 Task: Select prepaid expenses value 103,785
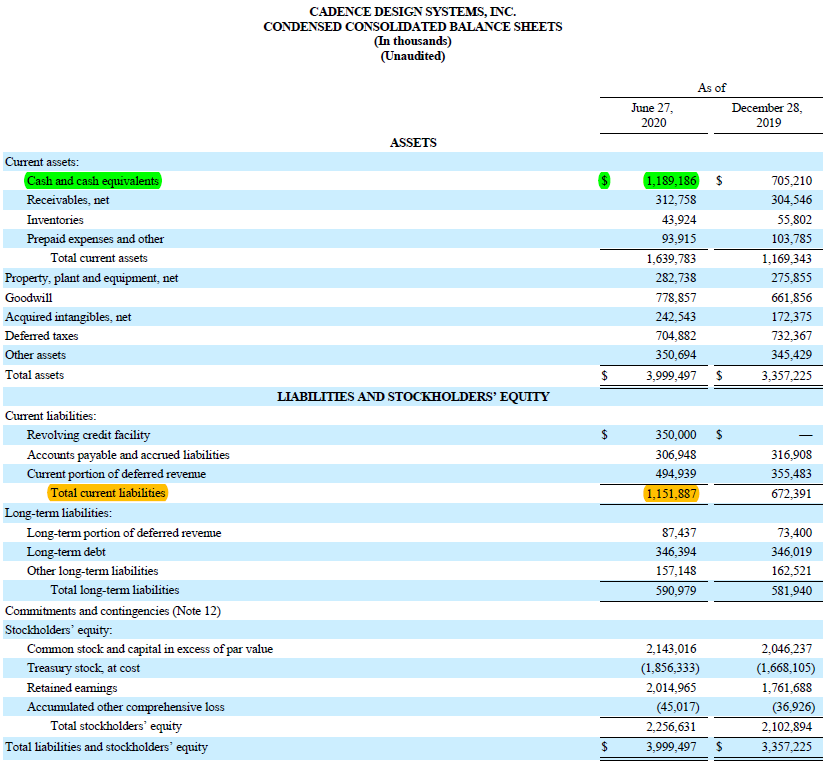tap(792, 239)
